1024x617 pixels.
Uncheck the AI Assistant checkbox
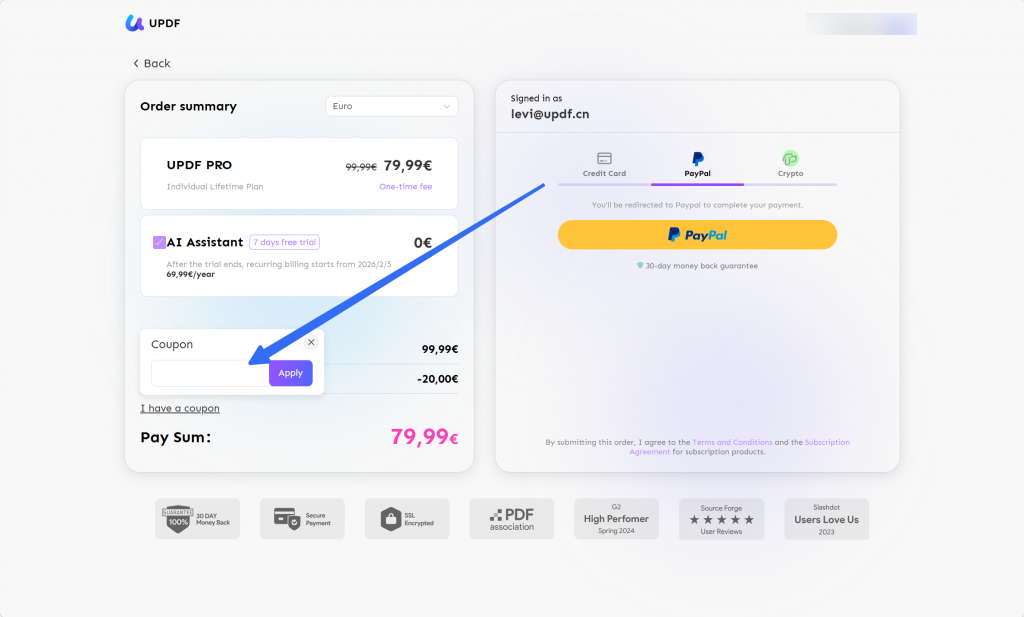(x=159, y=242)
